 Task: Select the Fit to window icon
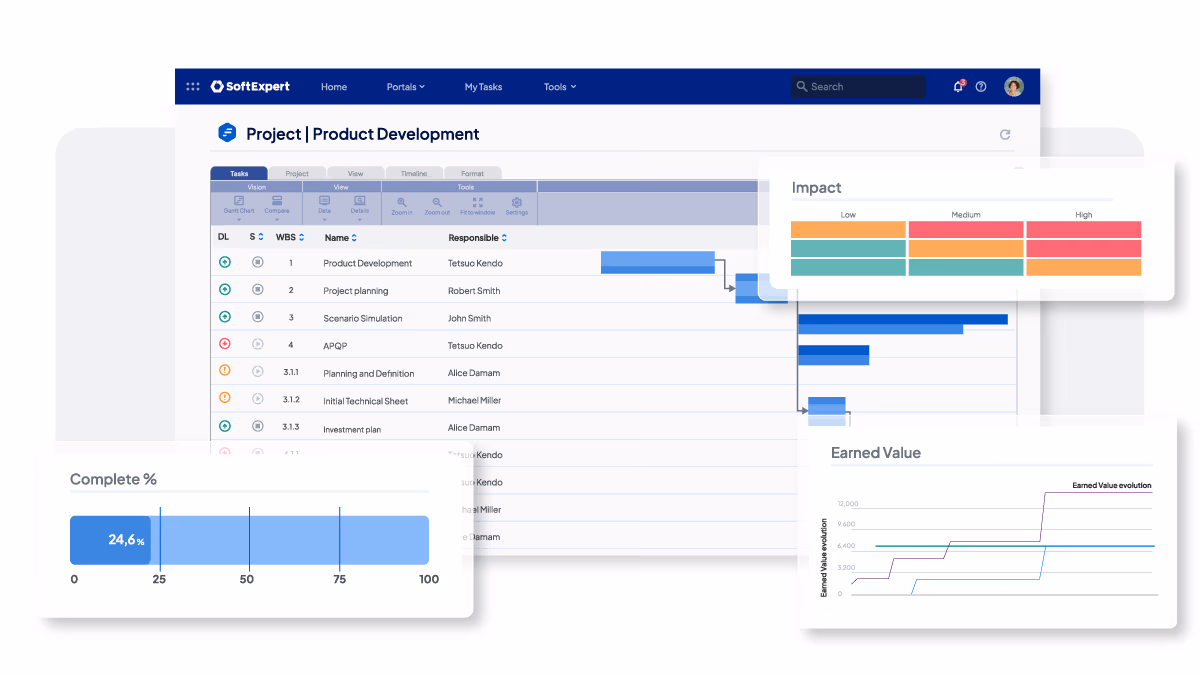(x=477, y=202)
